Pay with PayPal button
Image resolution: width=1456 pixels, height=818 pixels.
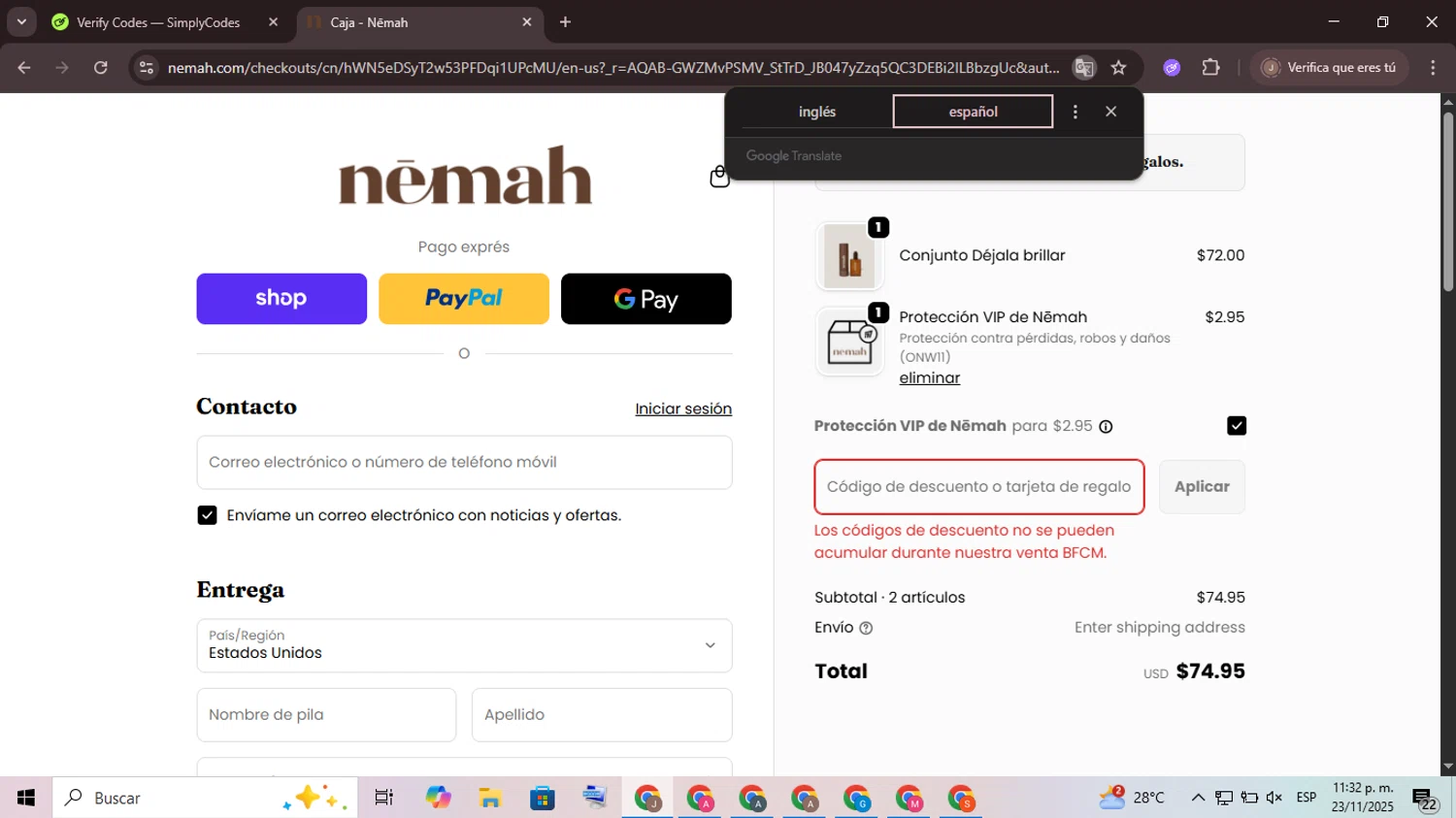click(464, 299)
